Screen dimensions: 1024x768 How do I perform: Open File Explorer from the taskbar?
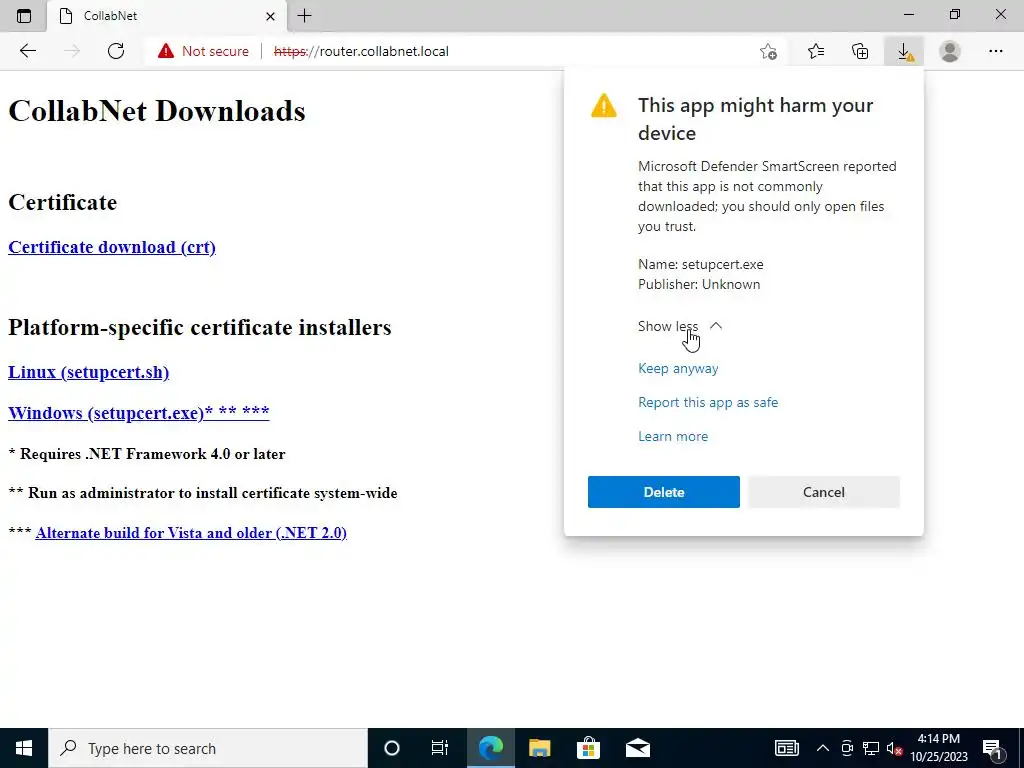tap(539, 748)
